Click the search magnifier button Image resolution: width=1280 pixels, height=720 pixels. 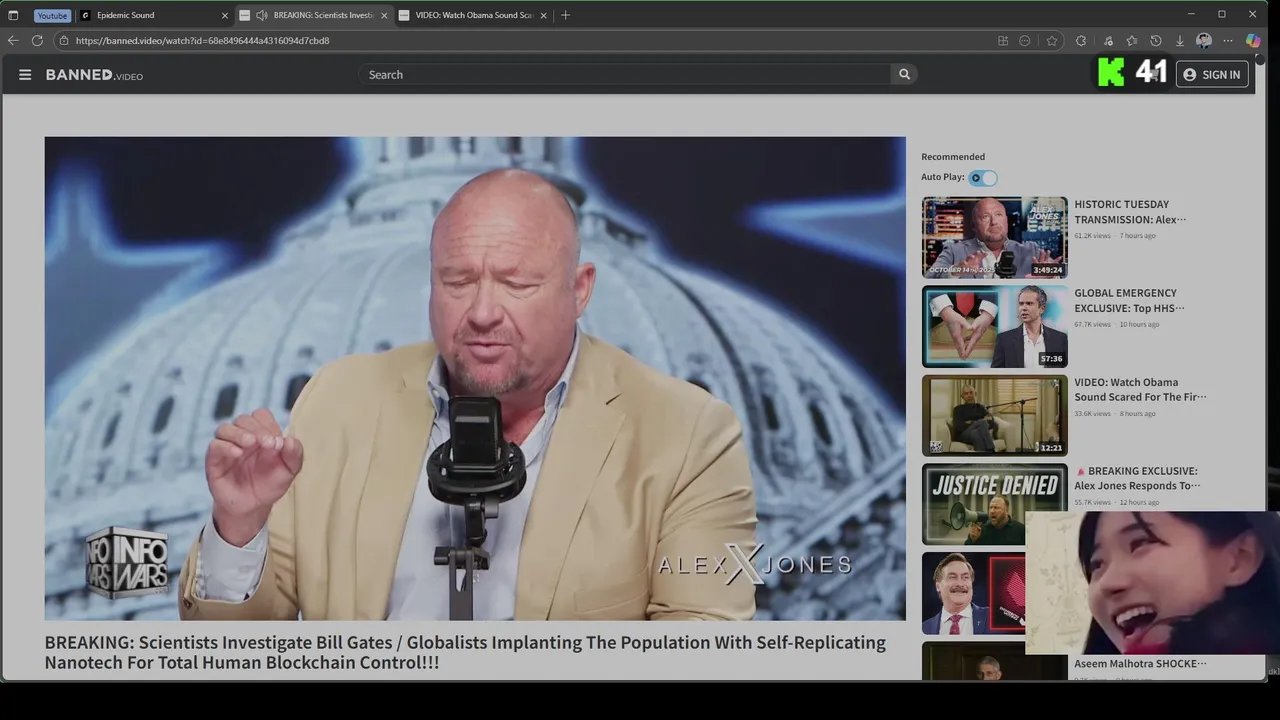pos(904,74)
